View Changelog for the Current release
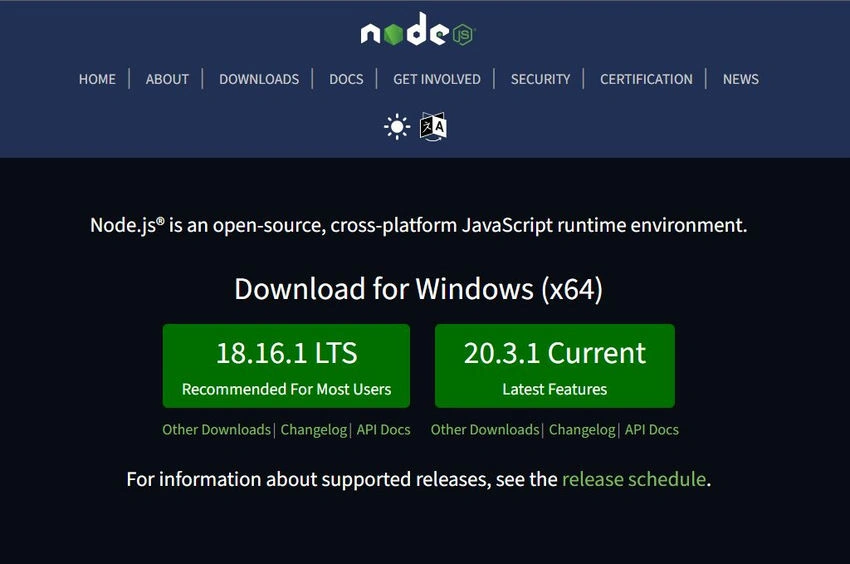850x564 pixels. point(582,430)
